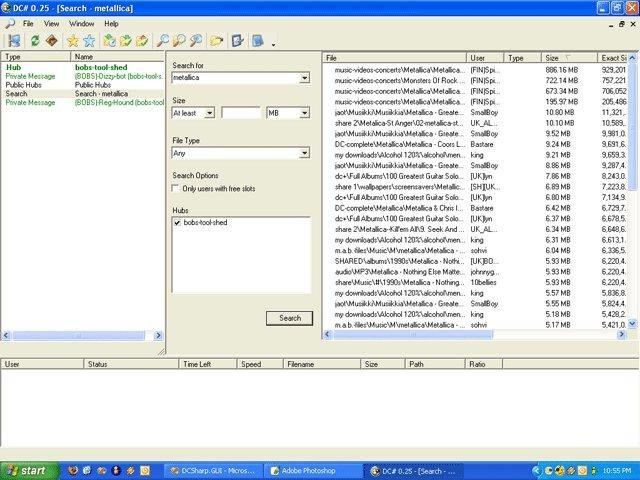The height and width of the screenshot is (480, 640).
Task: Click the blue star toolbar icon
Action: (89, 41)
